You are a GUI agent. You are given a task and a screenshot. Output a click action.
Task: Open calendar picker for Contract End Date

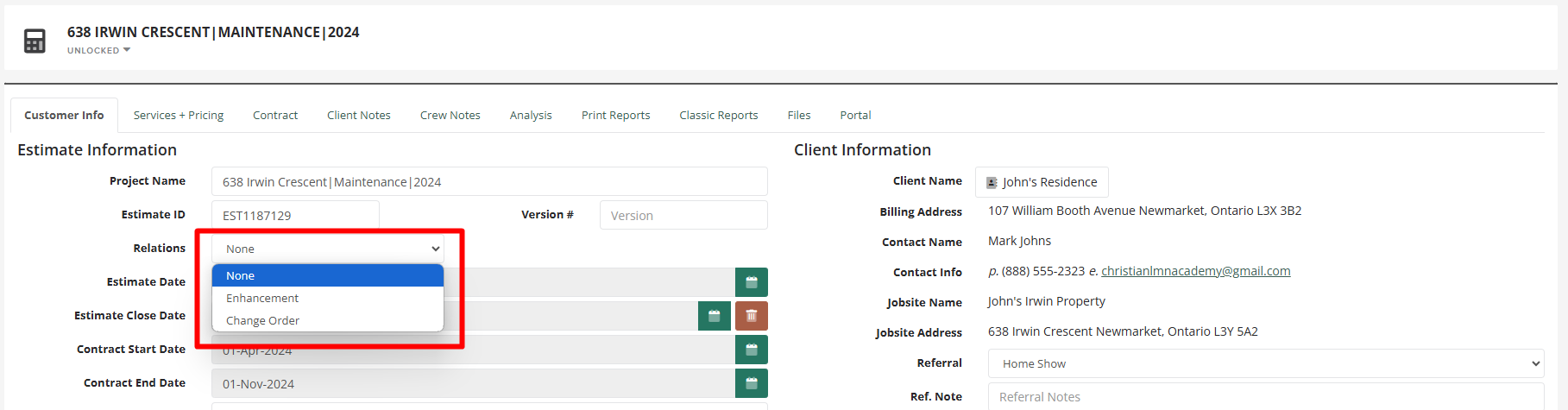(752, 383)
